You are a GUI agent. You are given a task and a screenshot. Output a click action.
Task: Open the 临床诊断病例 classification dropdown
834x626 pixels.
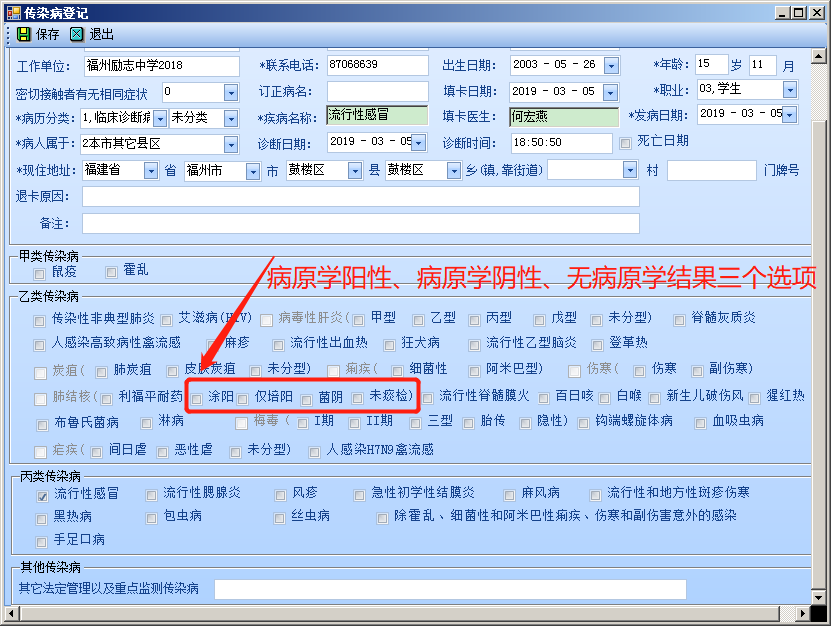pyautogui.click(x=160, y=119)
